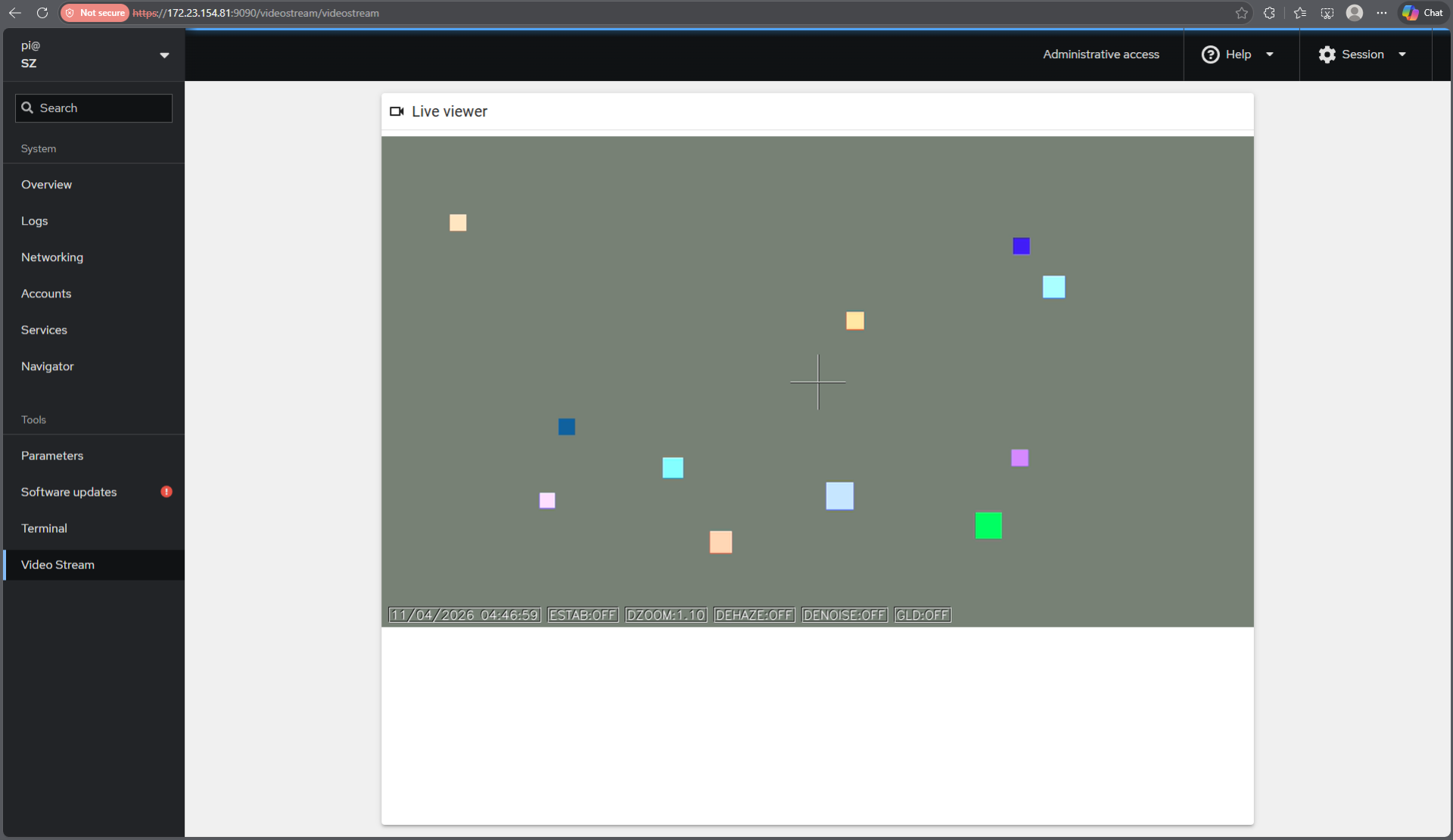Click the DZOOM zoom level indicator
1453x840 pixels.
pyautogui.click(x=666, y=615)
